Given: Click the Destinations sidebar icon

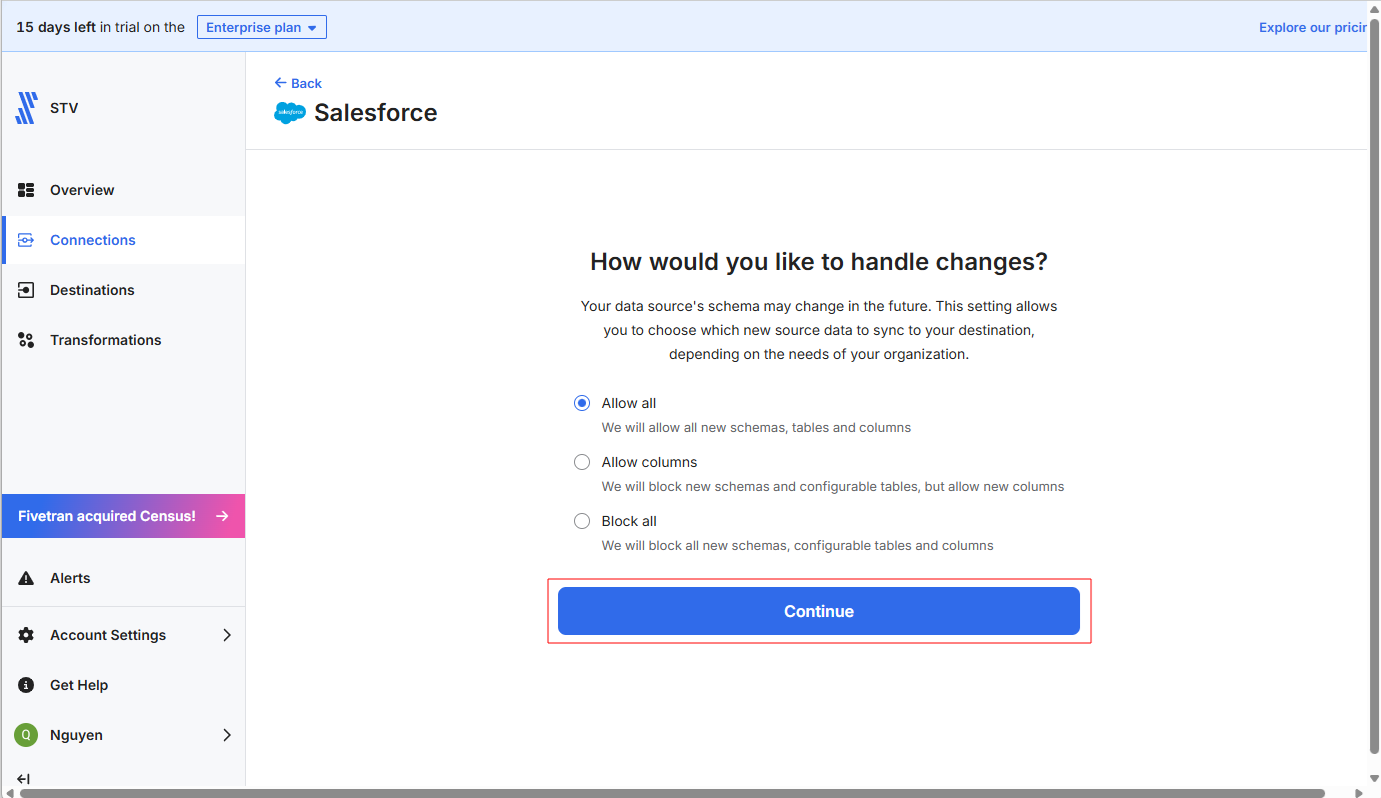Looking at the screenshot, I should (x=27, y=290).
